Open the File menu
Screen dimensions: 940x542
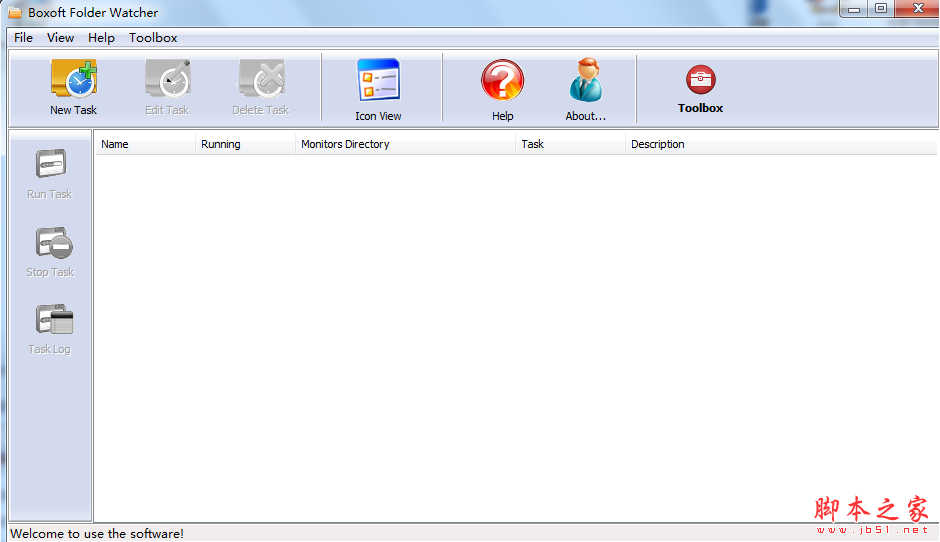tap(23, 38)
